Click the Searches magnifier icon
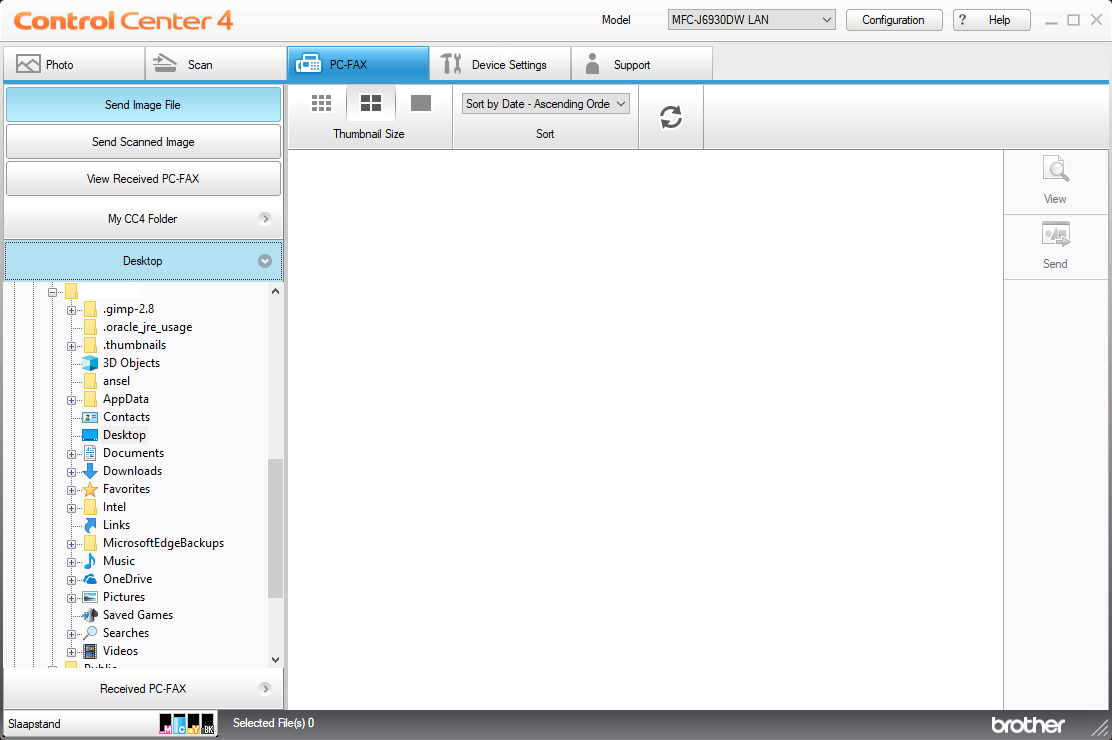This screenshot has width=1112, height=740. pos(90,633)
